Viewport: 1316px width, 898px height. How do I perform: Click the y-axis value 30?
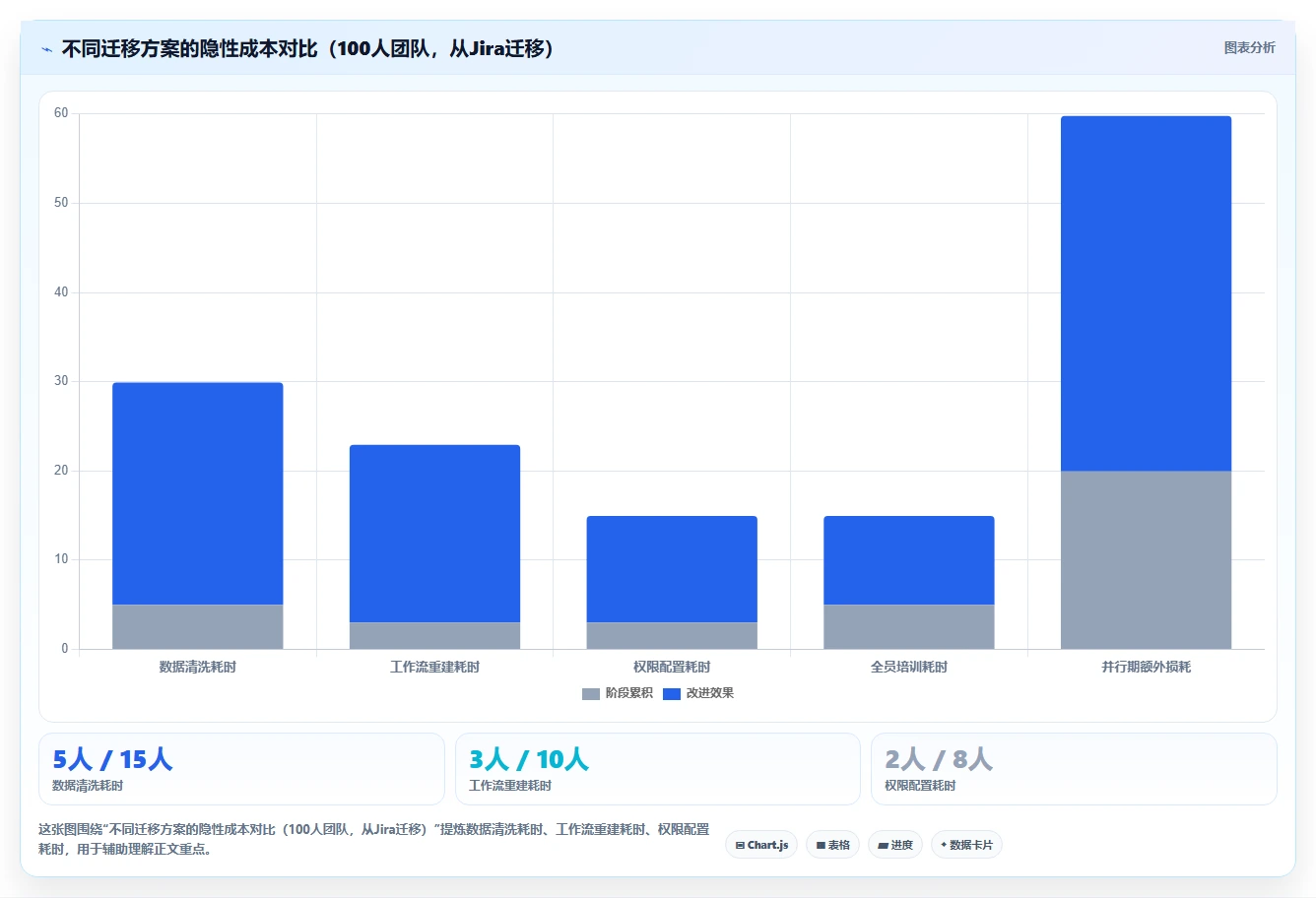click(x=61, y=381)
